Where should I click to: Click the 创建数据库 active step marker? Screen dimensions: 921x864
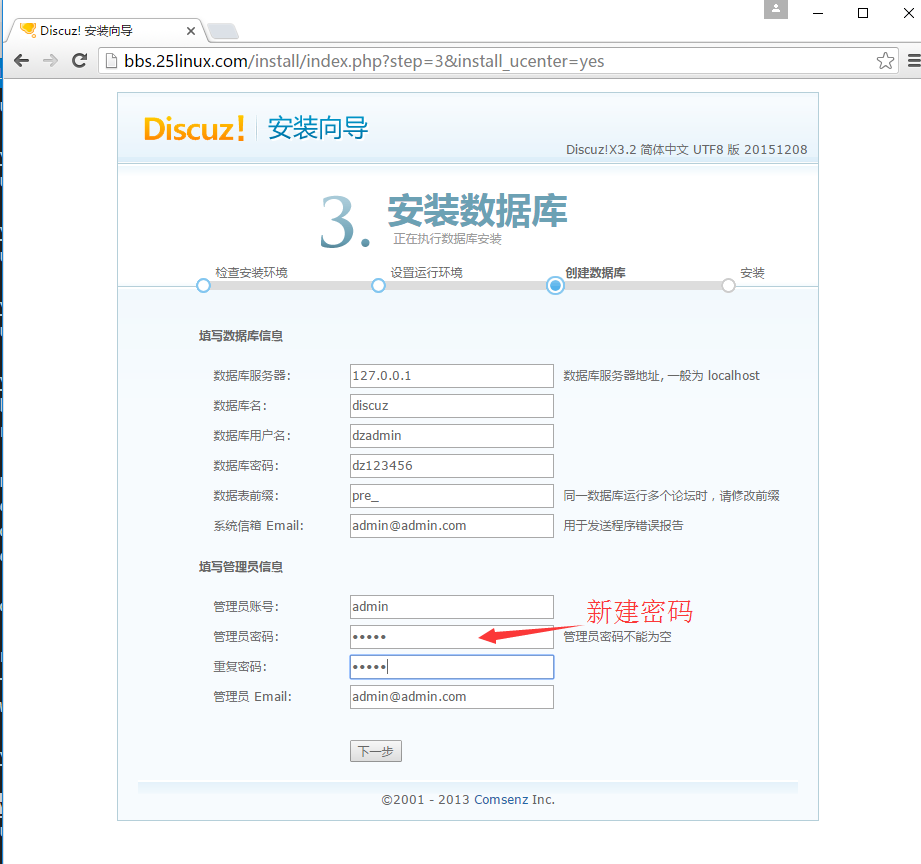click(x=555, y=286)
